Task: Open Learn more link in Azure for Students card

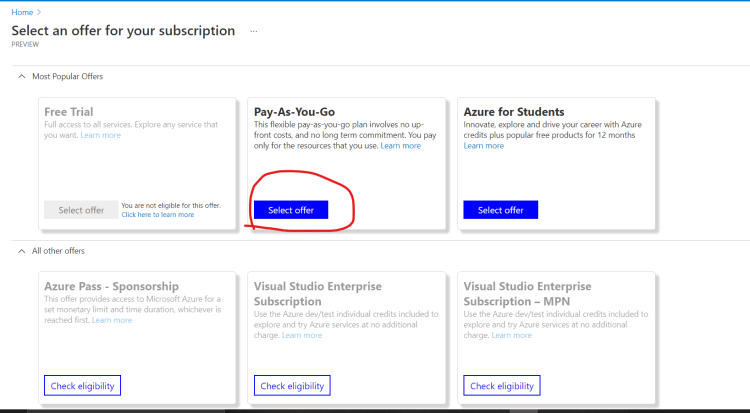Action: point(484,145)
